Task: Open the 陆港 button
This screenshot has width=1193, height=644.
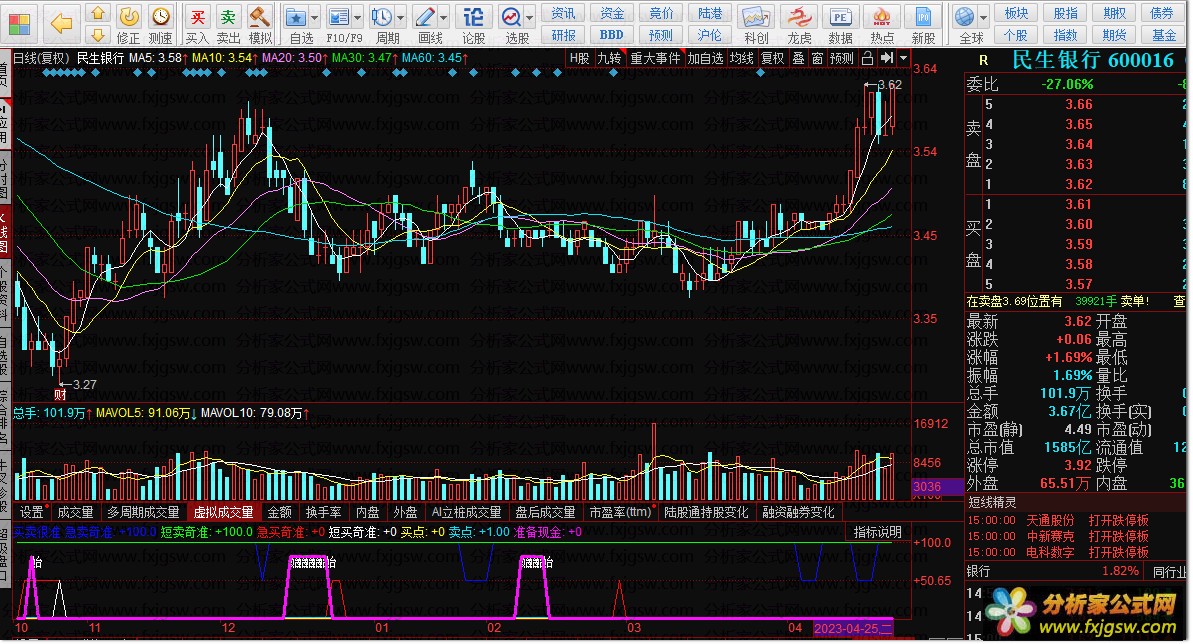Action: pyautogui.click(x=710, y=13)
